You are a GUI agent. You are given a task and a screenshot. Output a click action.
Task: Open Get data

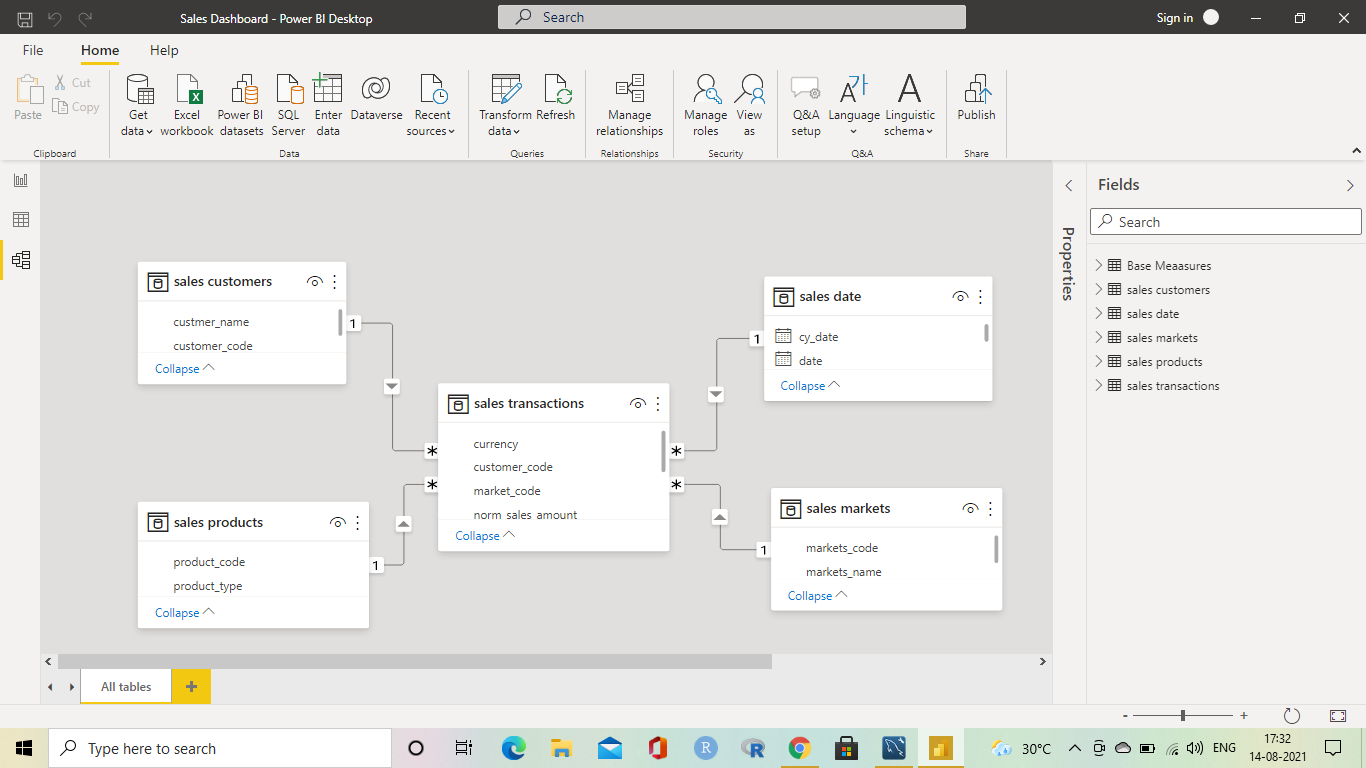point(136,104)
